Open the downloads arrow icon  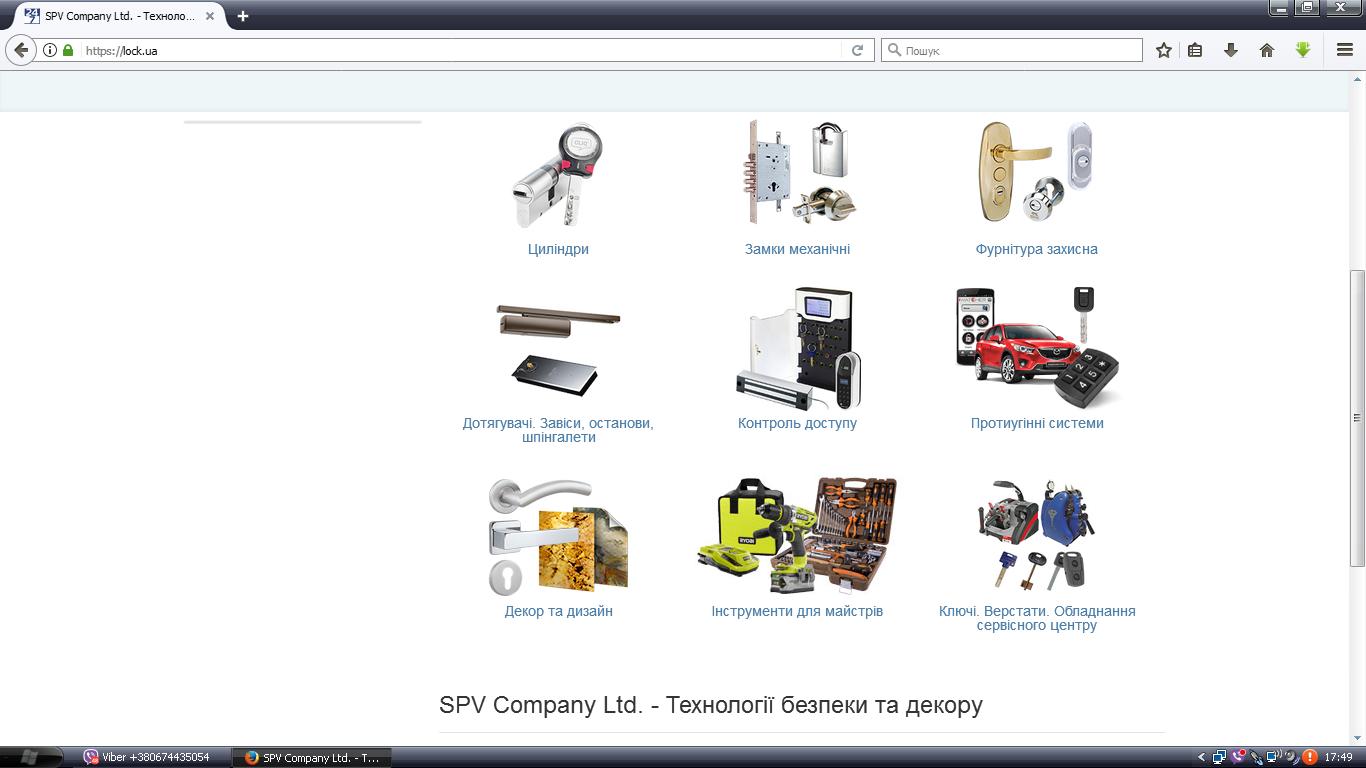1231,50
